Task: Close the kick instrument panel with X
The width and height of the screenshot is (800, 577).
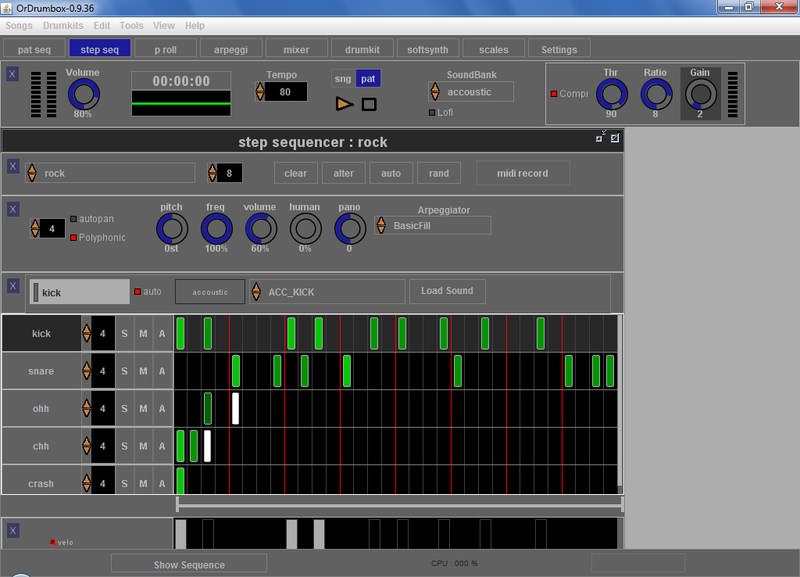Action: click(x=13, y=286)
